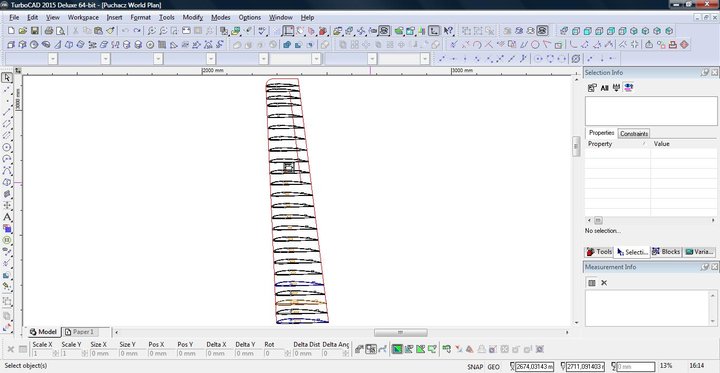The height and width of the screenshot is (373, 720).
Task: Open the zoom percentage 13% selector
Action: (x=666, y=366)
